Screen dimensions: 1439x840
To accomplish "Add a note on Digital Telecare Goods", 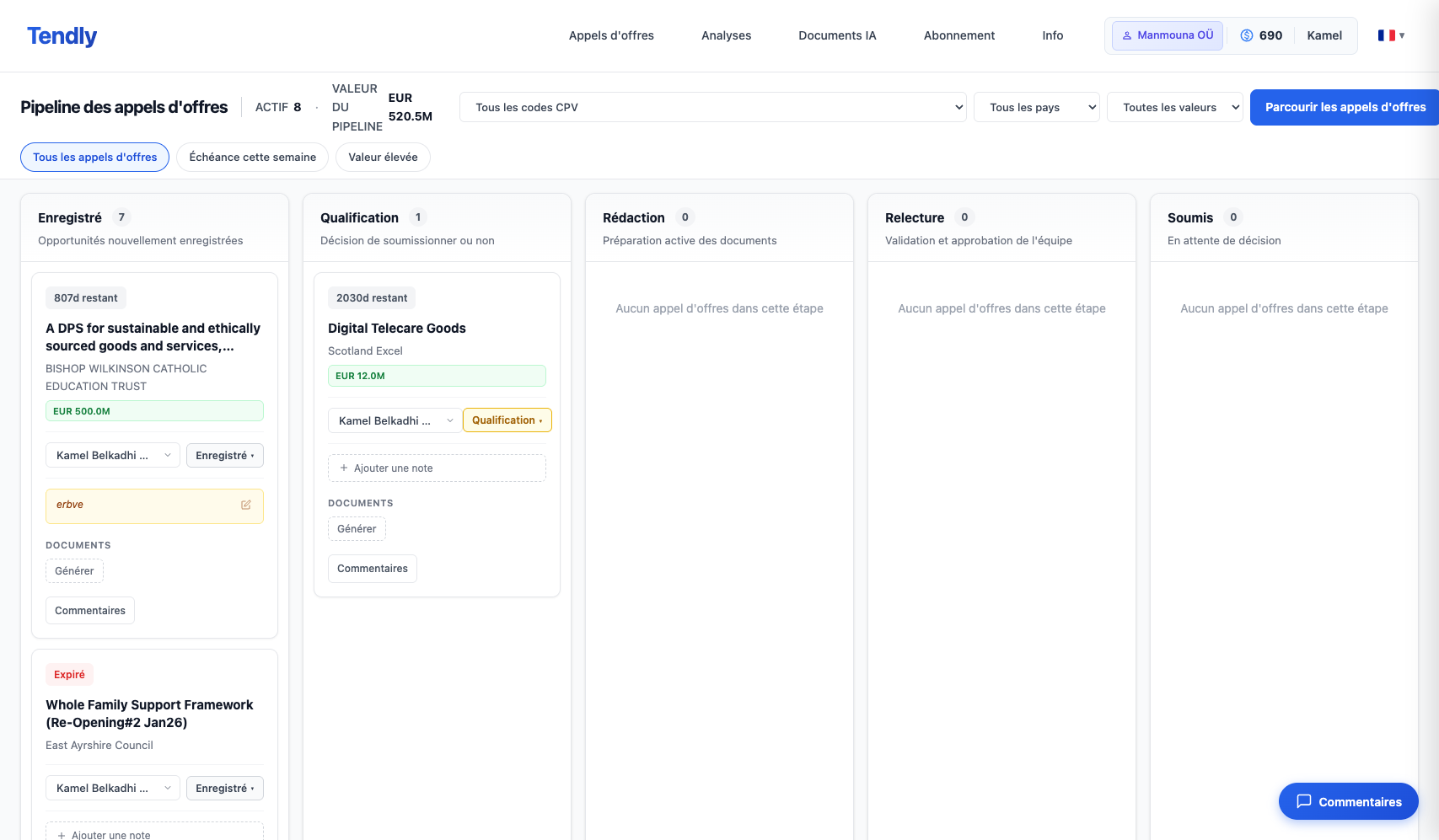I will (437, 468).
